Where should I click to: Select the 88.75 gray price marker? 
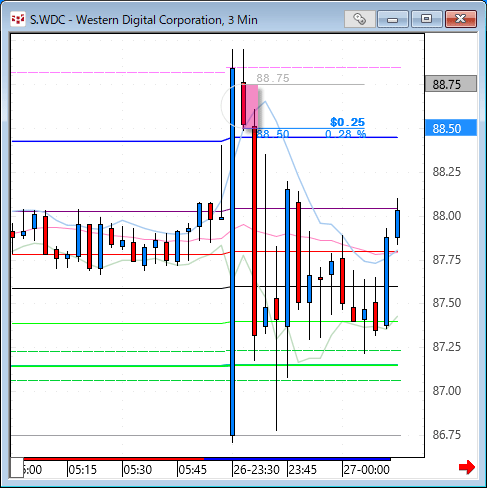tap(451, 84)
